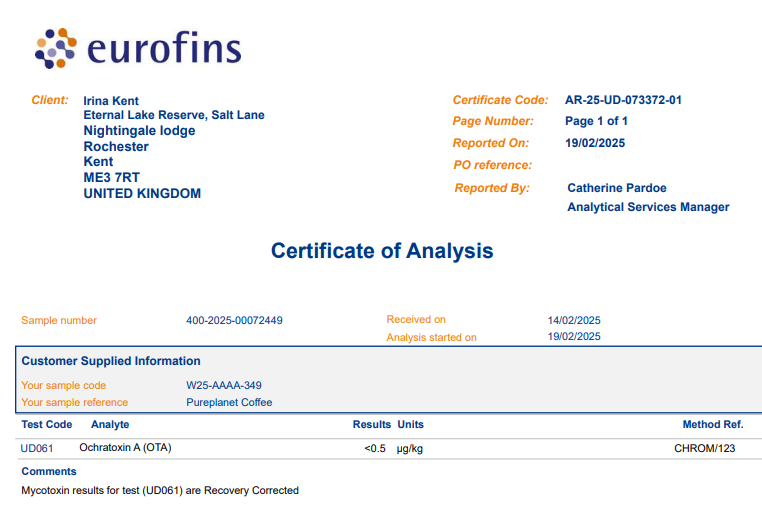Select the reporter name Catherine Pardoe
Screen dimensions: 762x528
(x=616, y=188)
